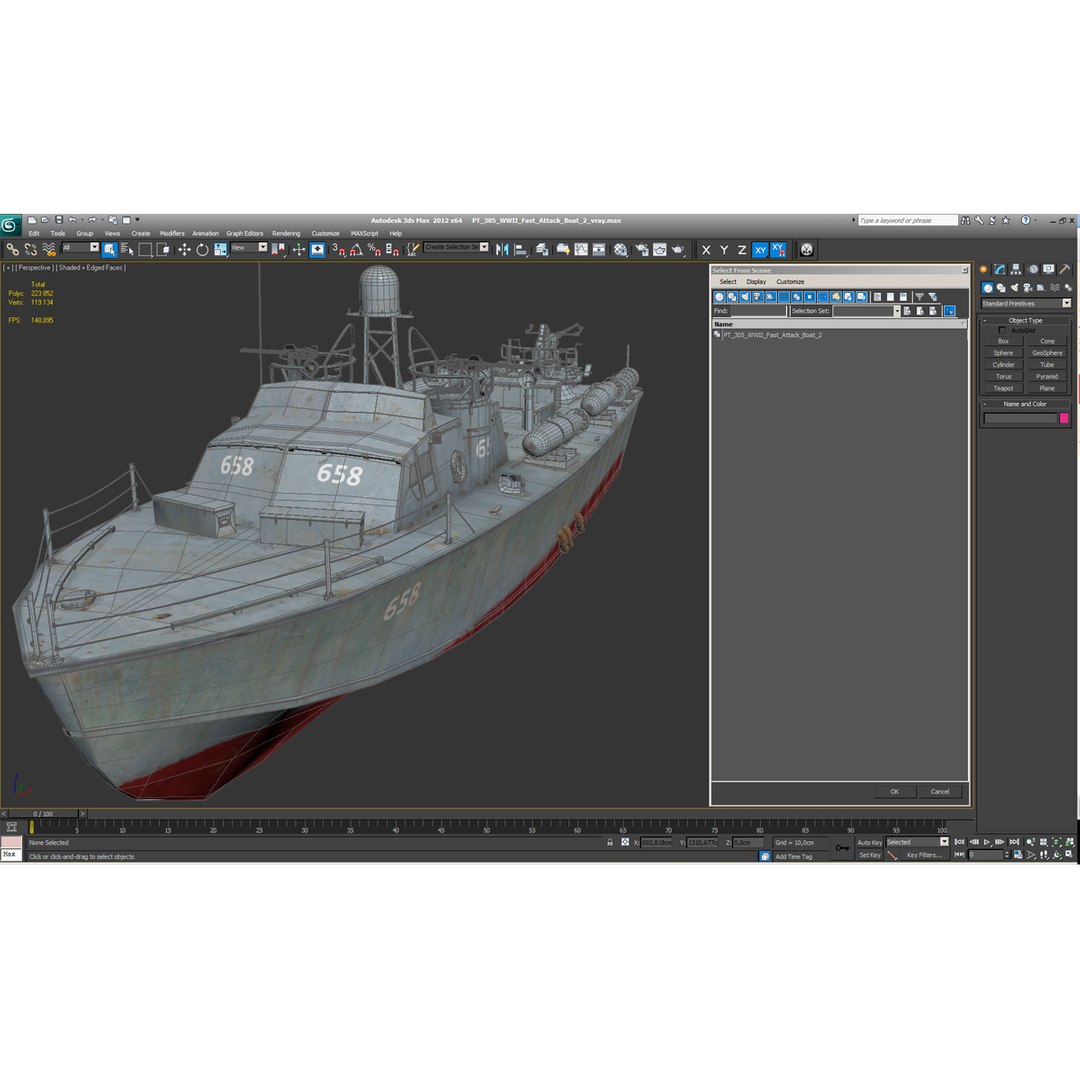Open the Selection Filter 'All' dropdown
The height and width of the screenshot is (1080, 1080).
81,247
